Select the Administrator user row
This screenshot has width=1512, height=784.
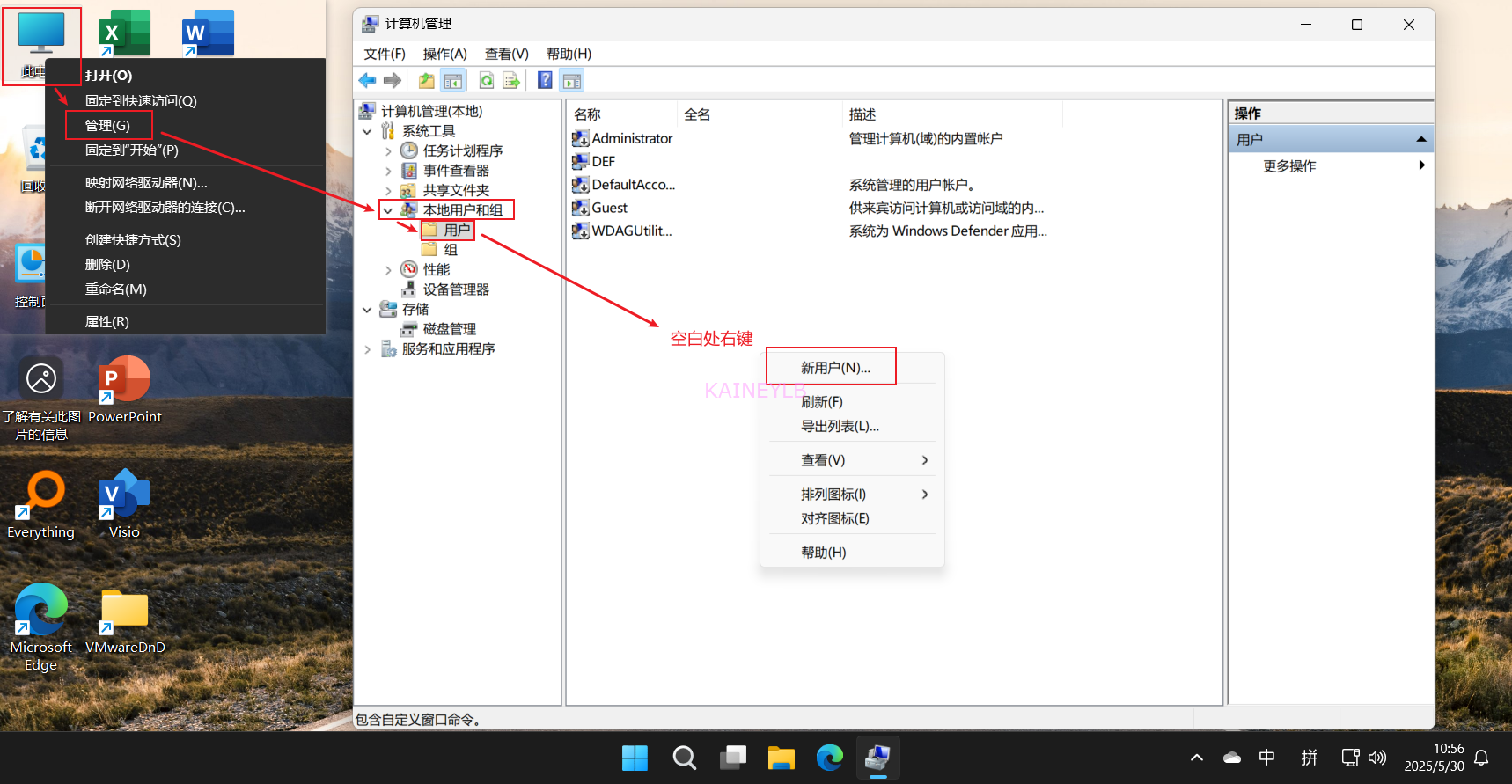[621, 138]
